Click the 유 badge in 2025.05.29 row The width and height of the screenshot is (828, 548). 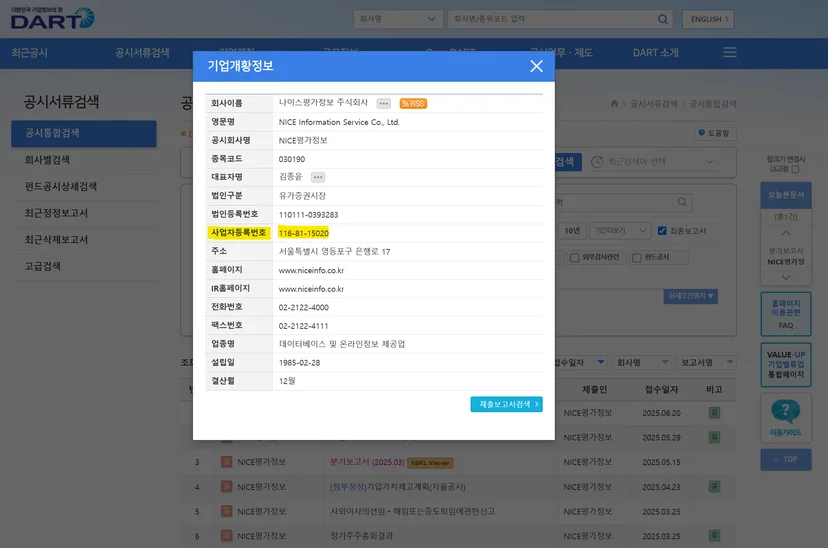(x=714, y=437)
